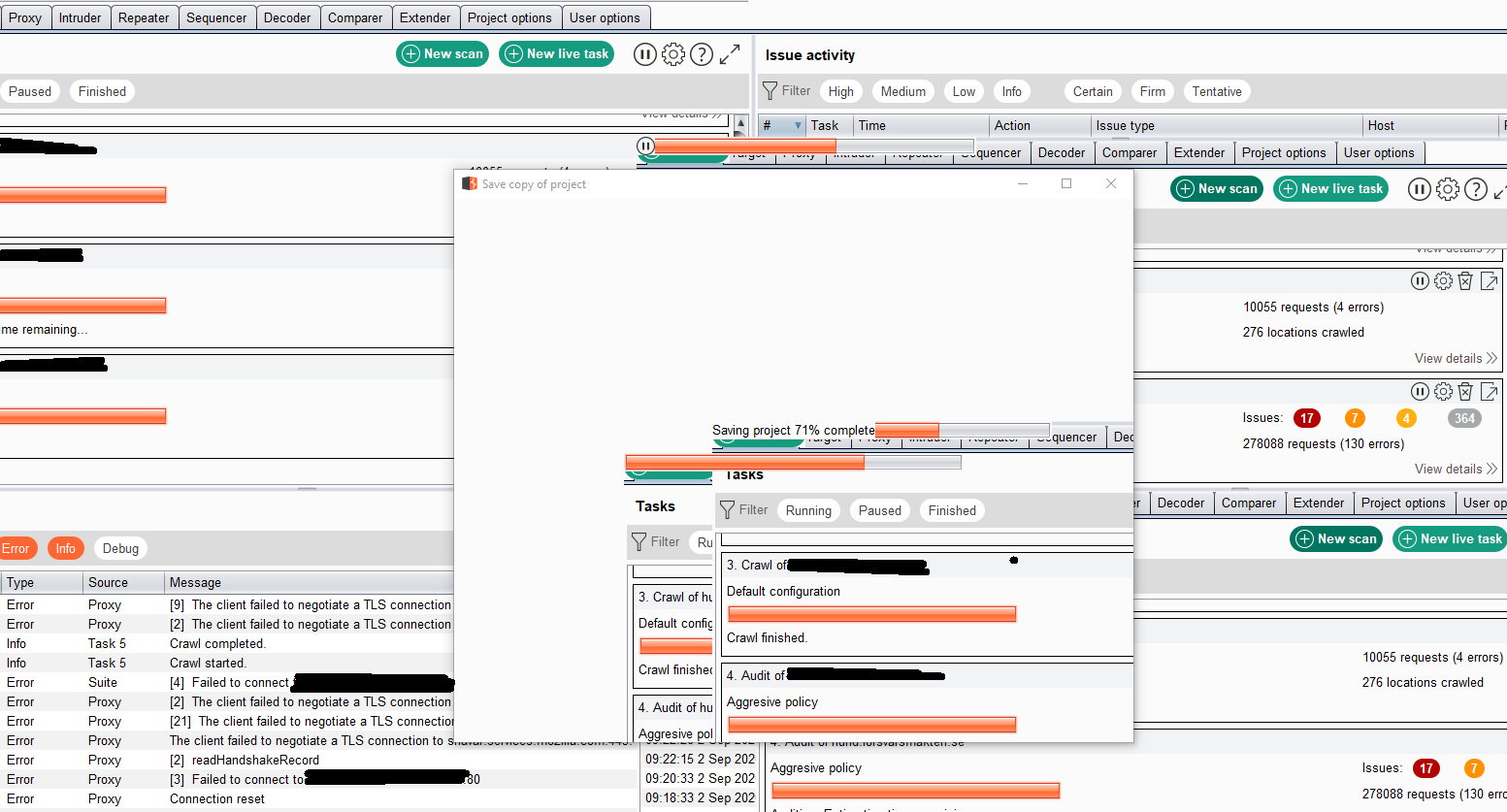1507x812 pixels.
Task: Trash icon in the 278088 requests task card
Action: (x=1466, y=392)
